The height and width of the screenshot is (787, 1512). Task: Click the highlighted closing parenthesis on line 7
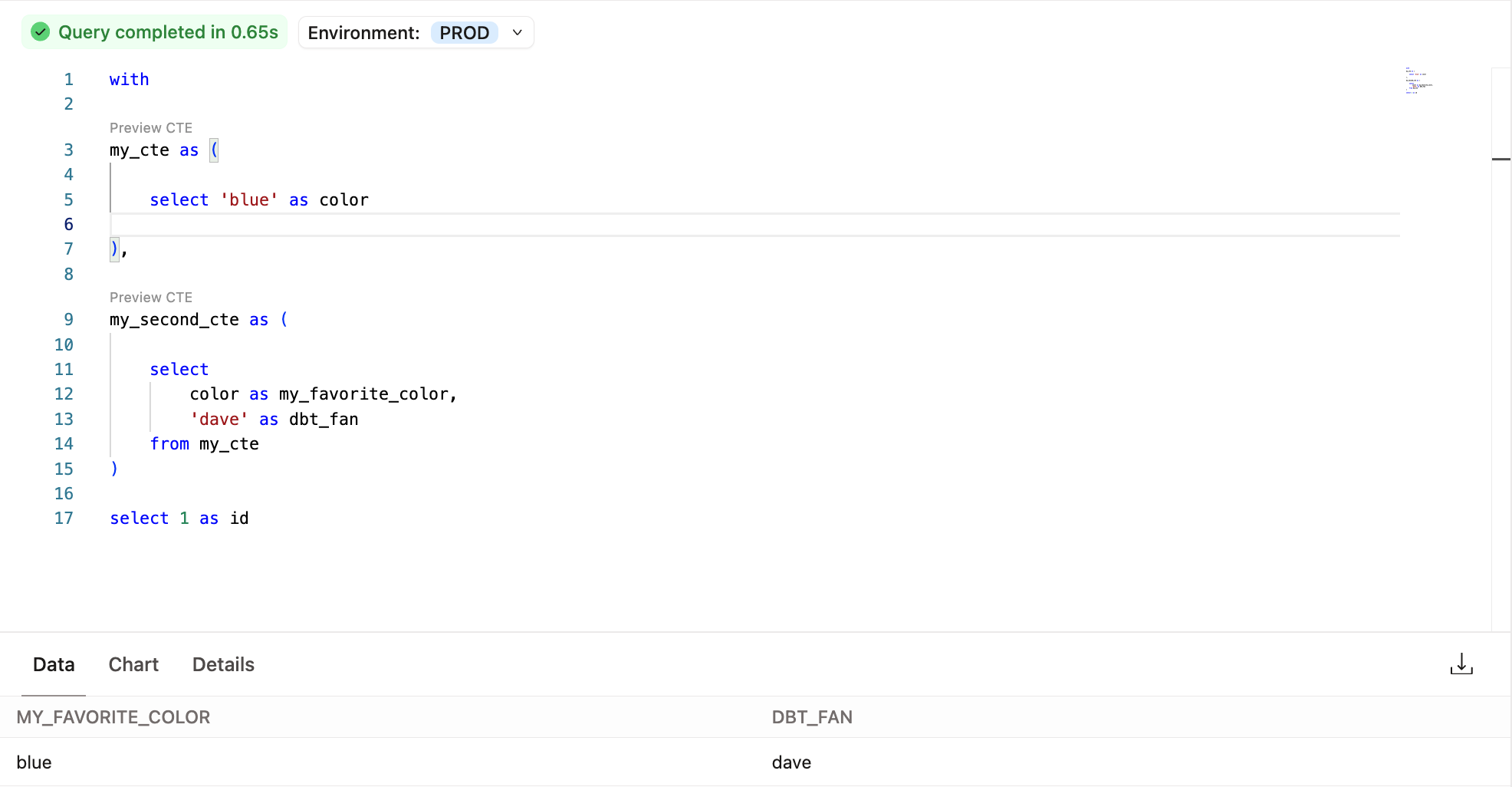point(113,249)
